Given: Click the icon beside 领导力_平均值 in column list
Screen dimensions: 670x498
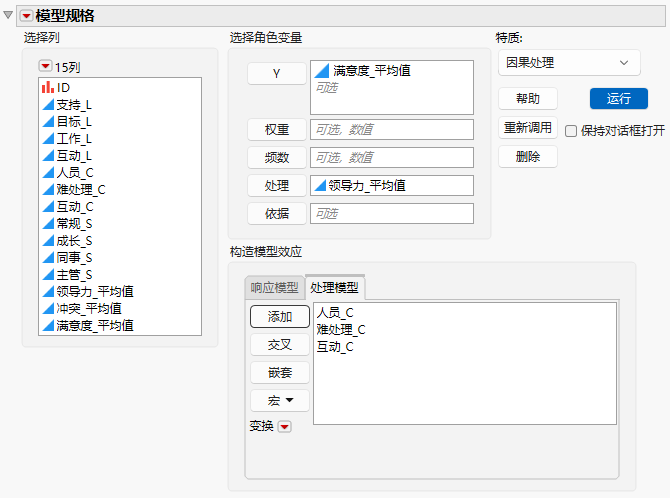Looking at the screenshot, I should click(x=48, y=292).
